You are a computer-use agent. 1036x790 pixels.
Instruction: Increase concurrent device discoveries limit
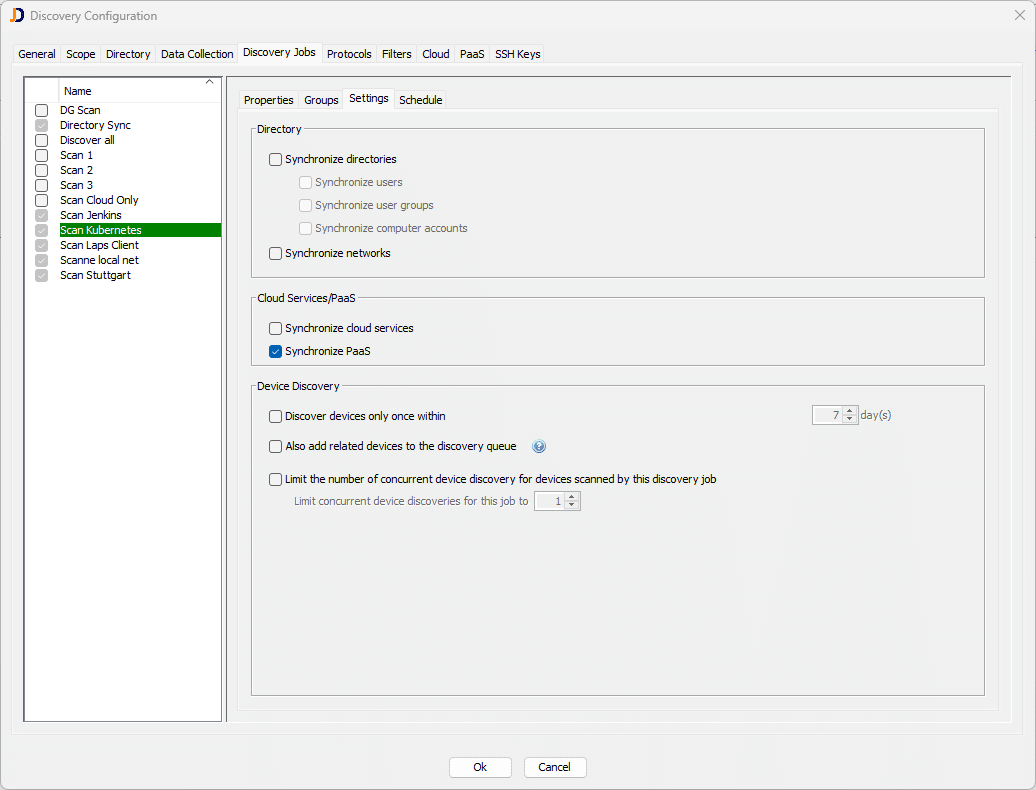click(x=572, y=496)
